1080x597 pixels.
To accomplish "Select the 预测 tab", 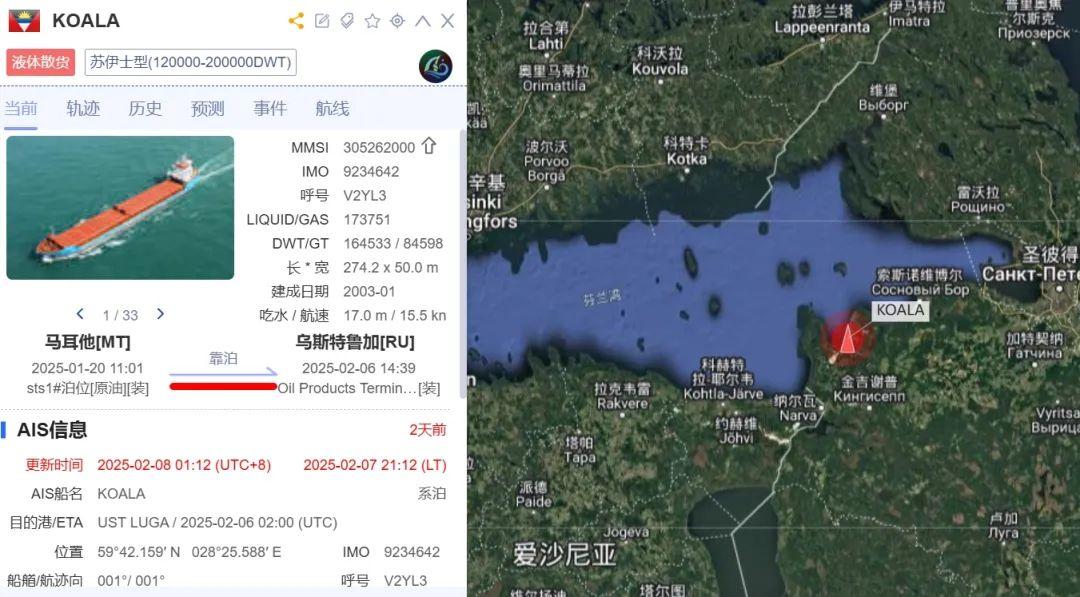I will pos(207,108).
